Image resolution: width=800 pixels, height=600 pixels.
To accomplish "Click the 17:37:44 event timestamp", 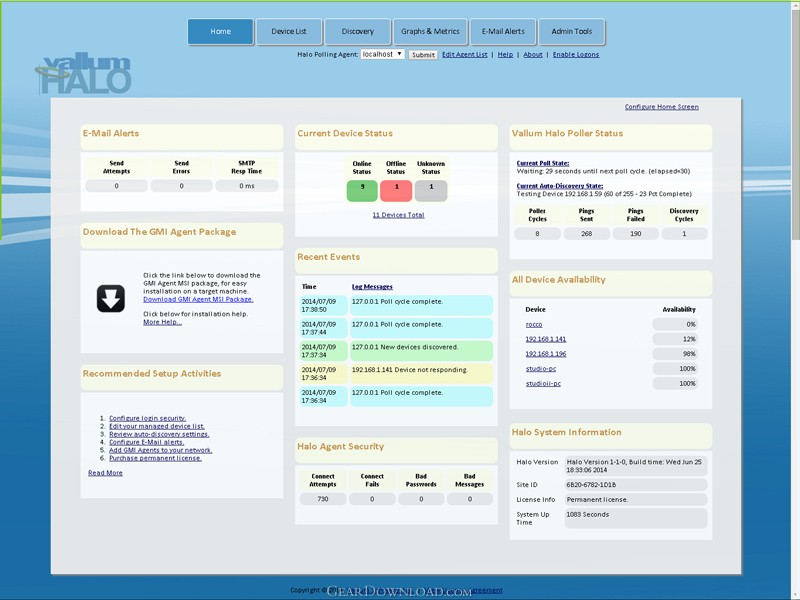I will pos(323,328).
